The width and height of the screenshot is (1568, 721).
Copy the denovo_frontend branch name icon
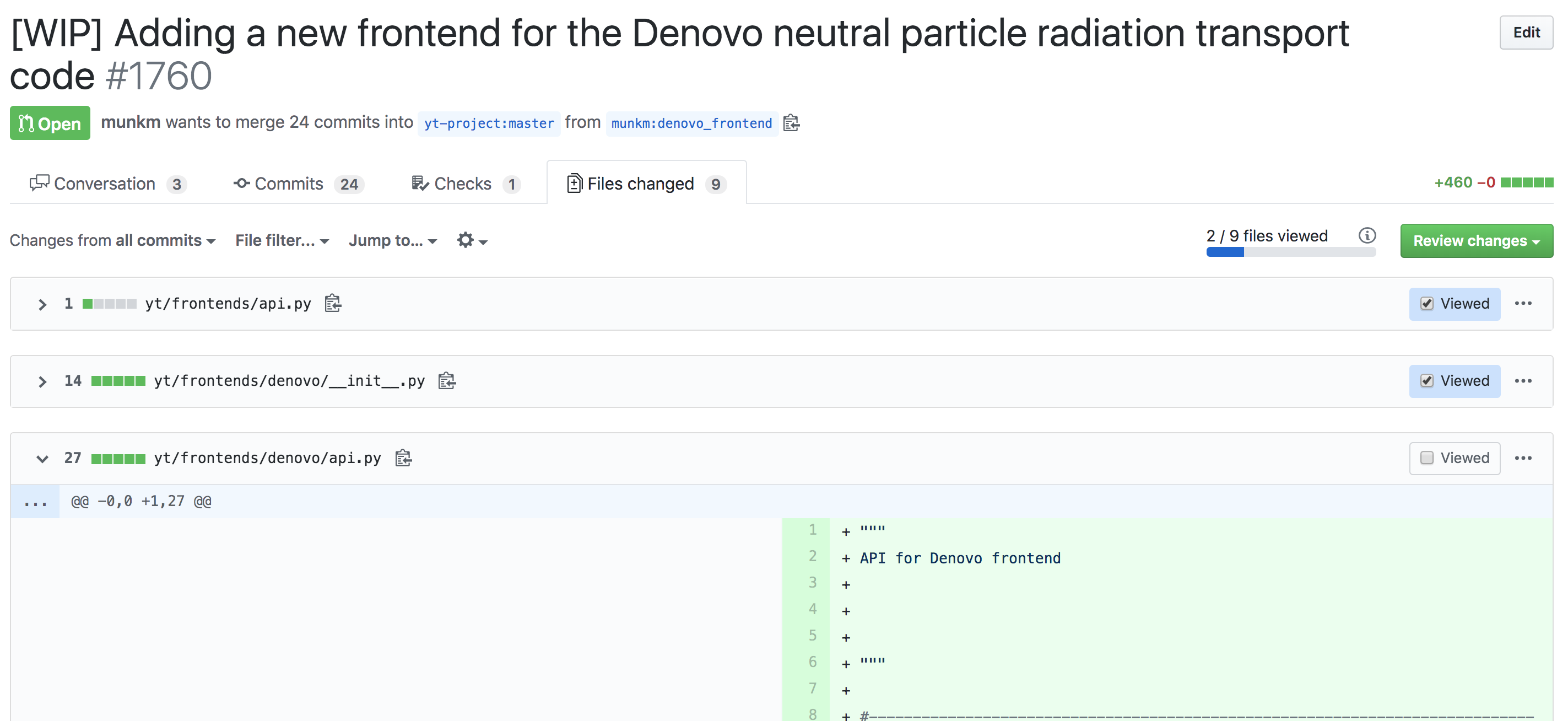pos(791,123)
